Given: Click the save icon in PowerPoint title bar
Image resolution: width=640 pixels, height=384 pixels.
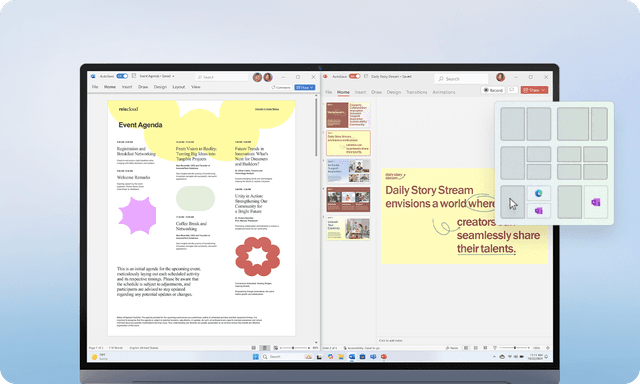Looking at the screenshot, I should (366, 76).
